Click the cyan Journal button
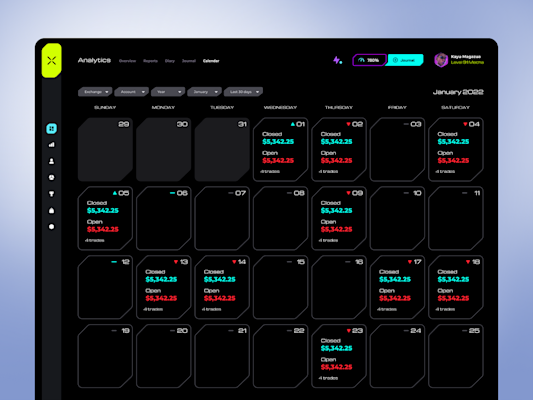The image size is (533, 400). [405, 60]
